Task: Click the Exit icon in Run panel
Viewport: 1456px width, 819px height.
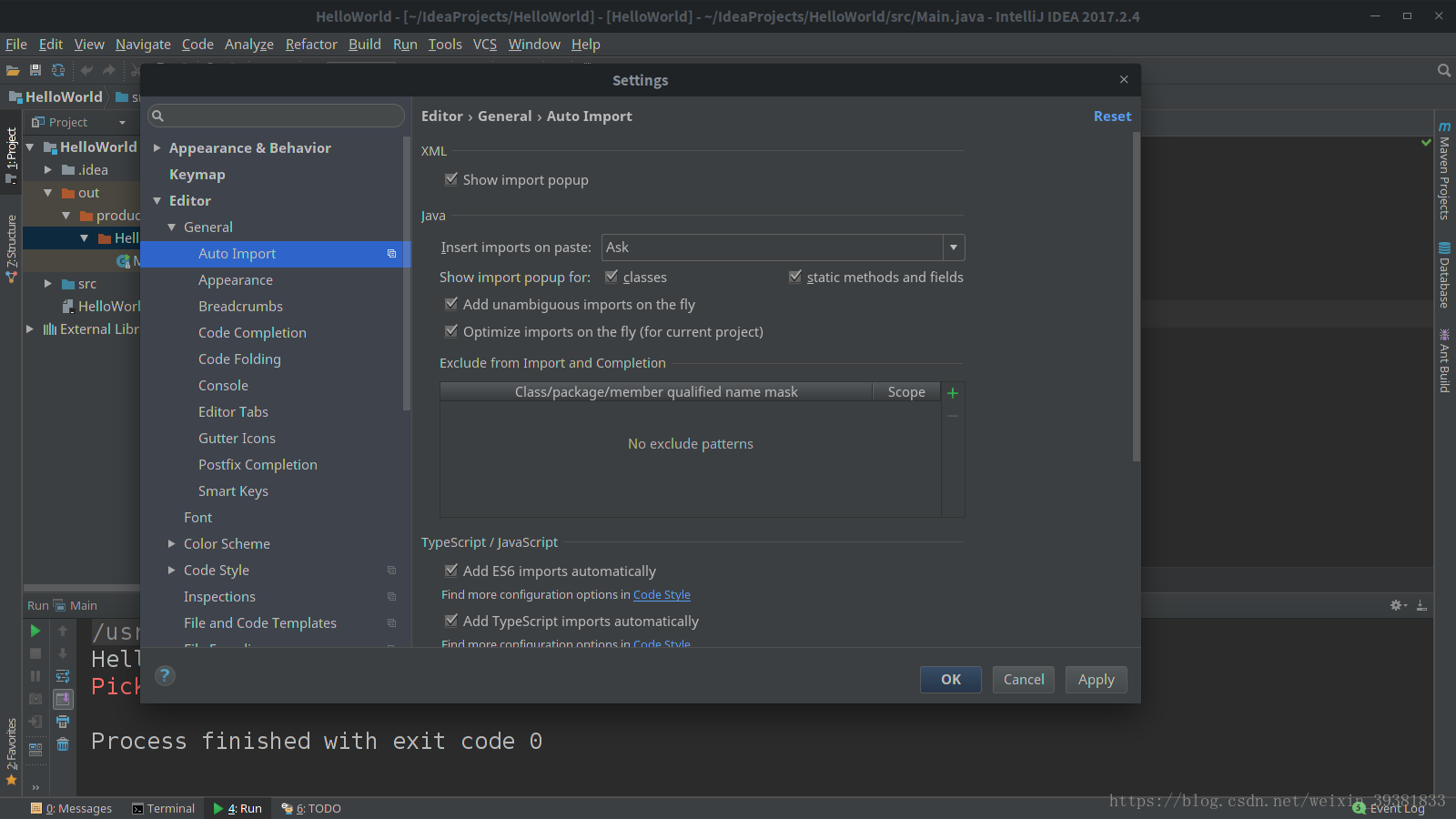Action: coord(35,722)
